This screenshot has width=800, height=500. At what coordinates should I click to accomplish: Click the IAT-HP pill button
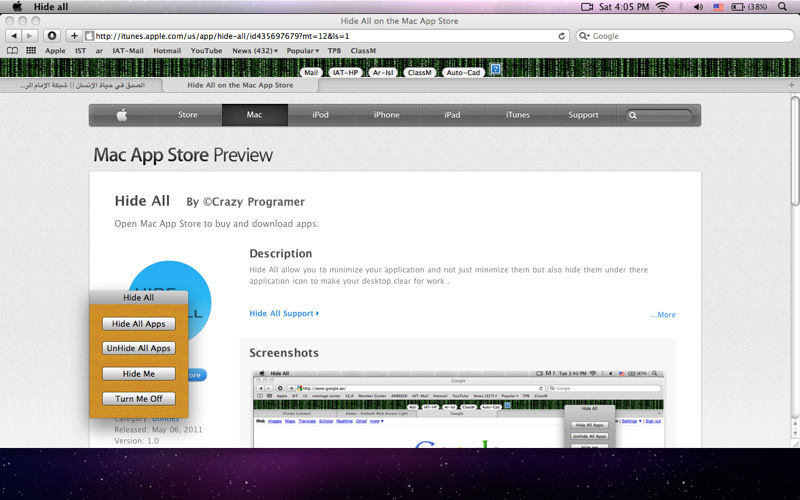tap(345, 72)
